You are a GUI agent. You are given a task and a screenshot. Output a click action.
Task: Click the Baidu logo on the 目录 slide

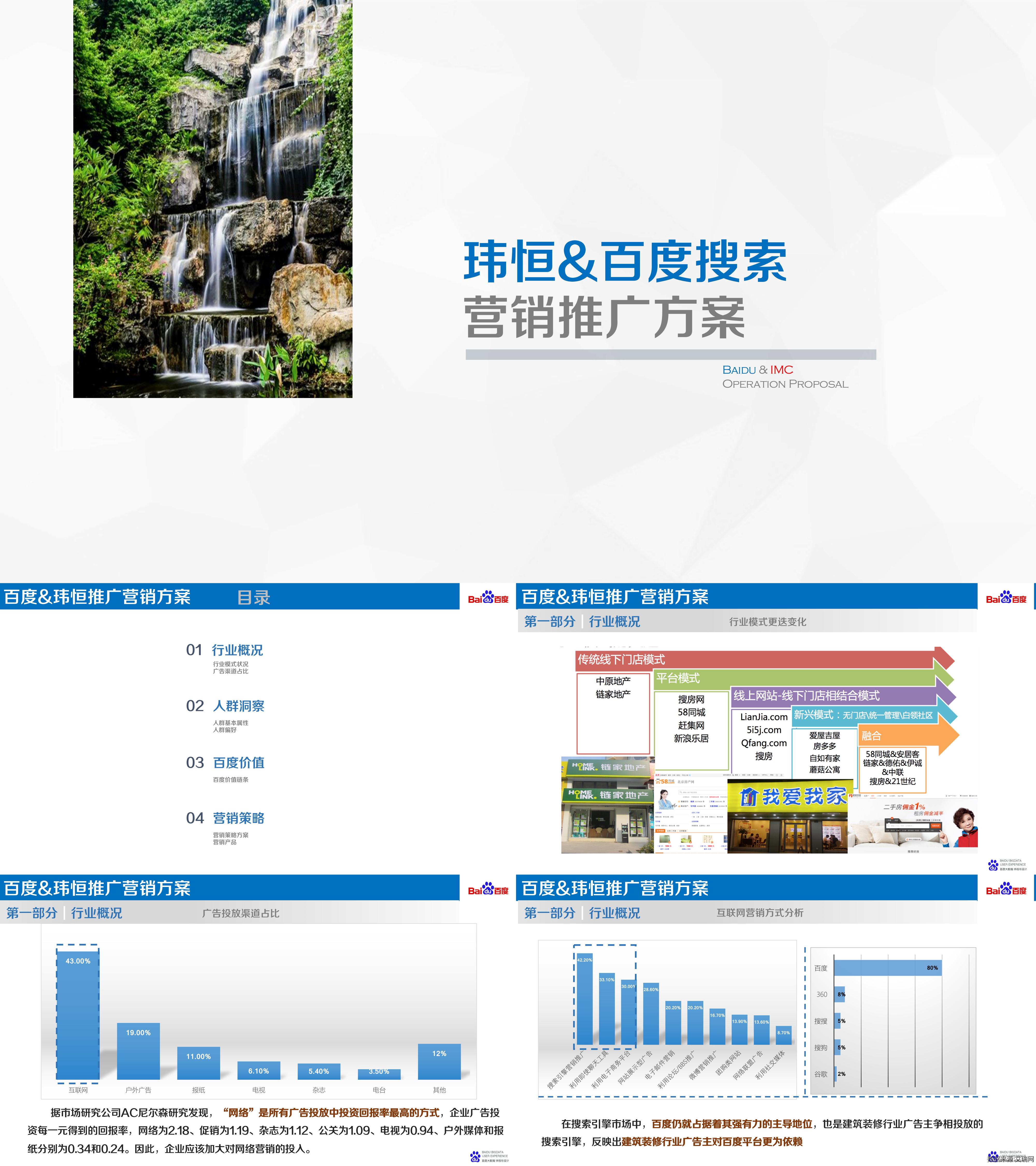pyautogui.click(x=488, y=597)
